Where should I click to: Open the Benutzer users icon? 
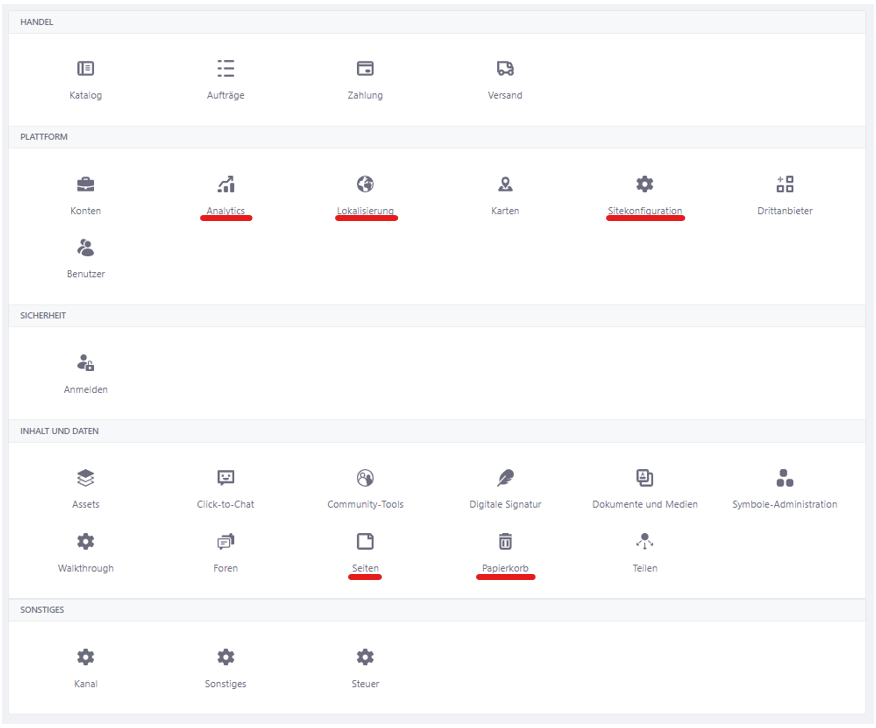point(85,248)
